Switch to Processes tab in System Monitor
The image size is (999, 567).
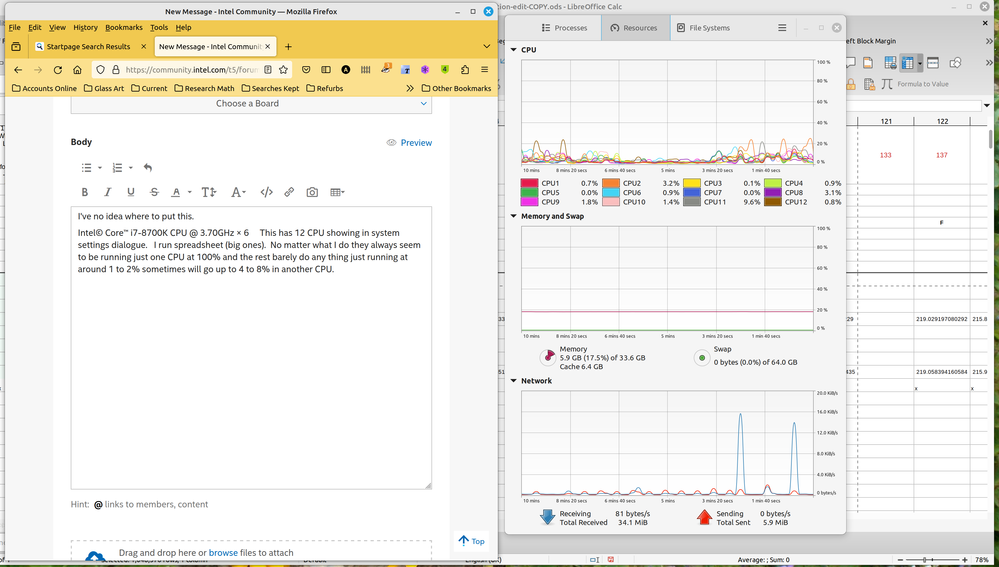[x=564, y=28]
